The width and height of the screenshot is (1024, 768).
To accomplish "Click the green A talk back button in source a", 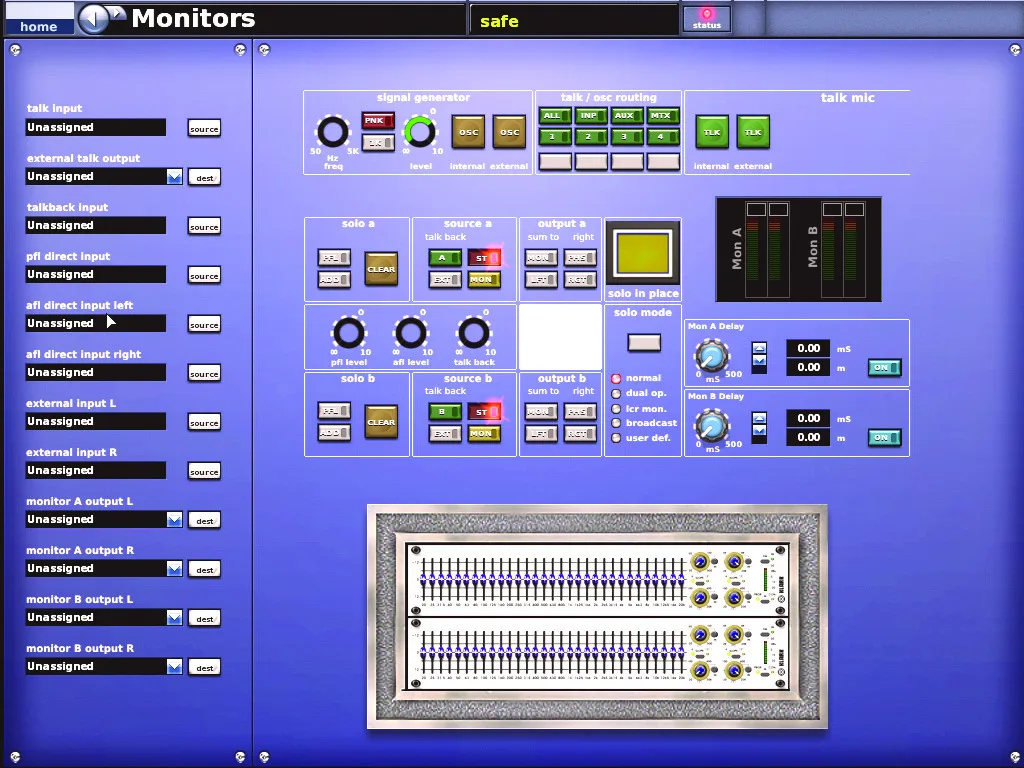I will click(445, 258).
